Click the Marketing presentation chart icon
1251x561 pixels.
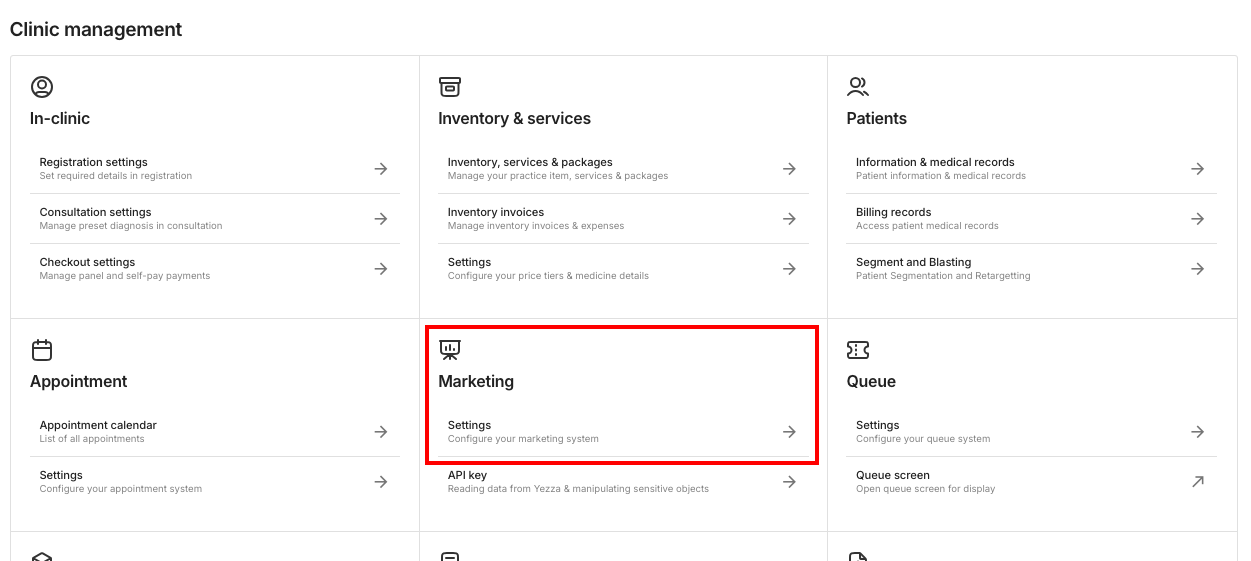pyautogui.click(x=450, y=350)
